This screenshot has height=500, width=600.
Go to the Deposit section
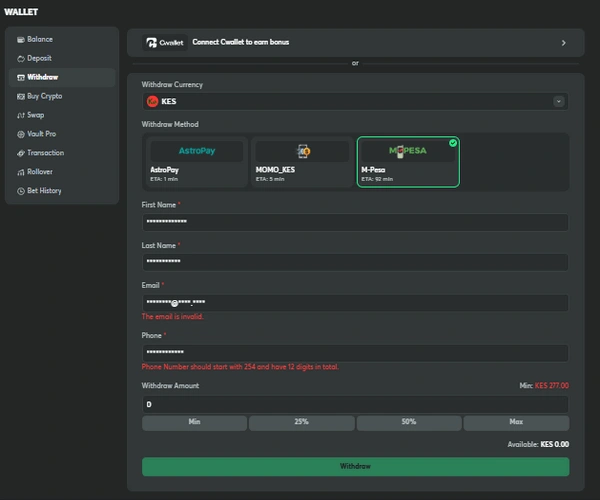click(x=62, y=59)
